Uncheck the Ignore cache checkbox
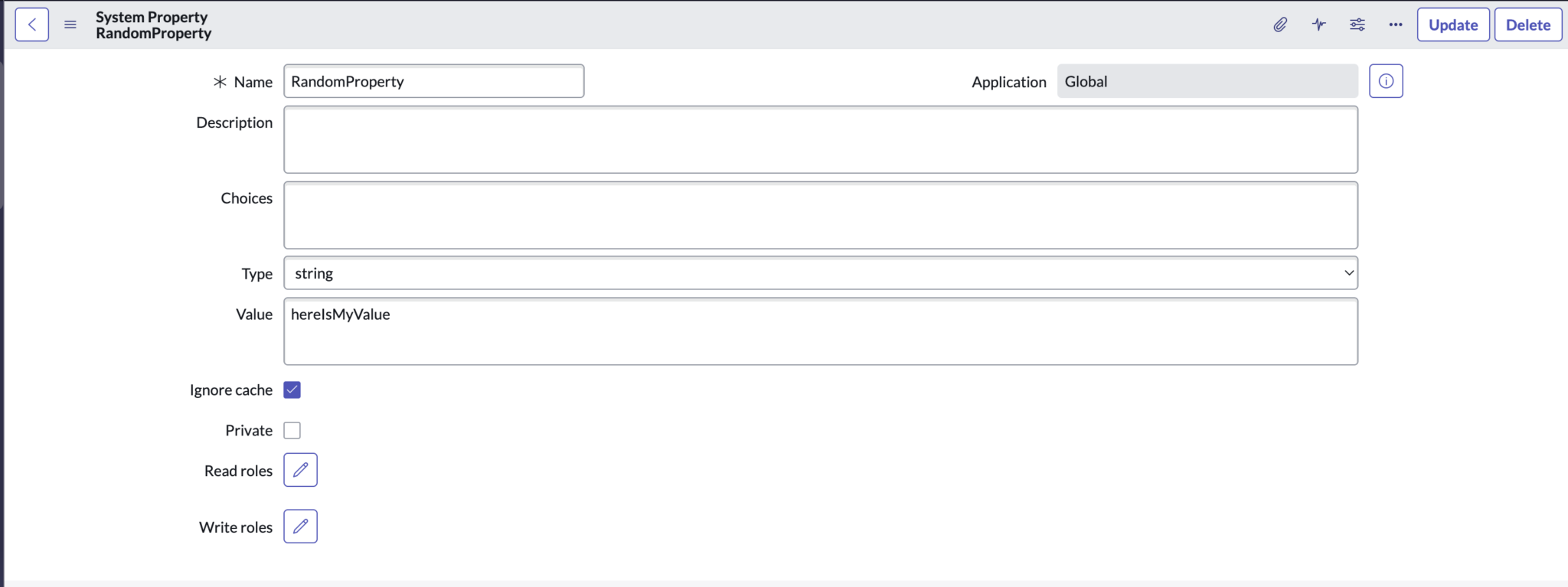 pos(292,390)
